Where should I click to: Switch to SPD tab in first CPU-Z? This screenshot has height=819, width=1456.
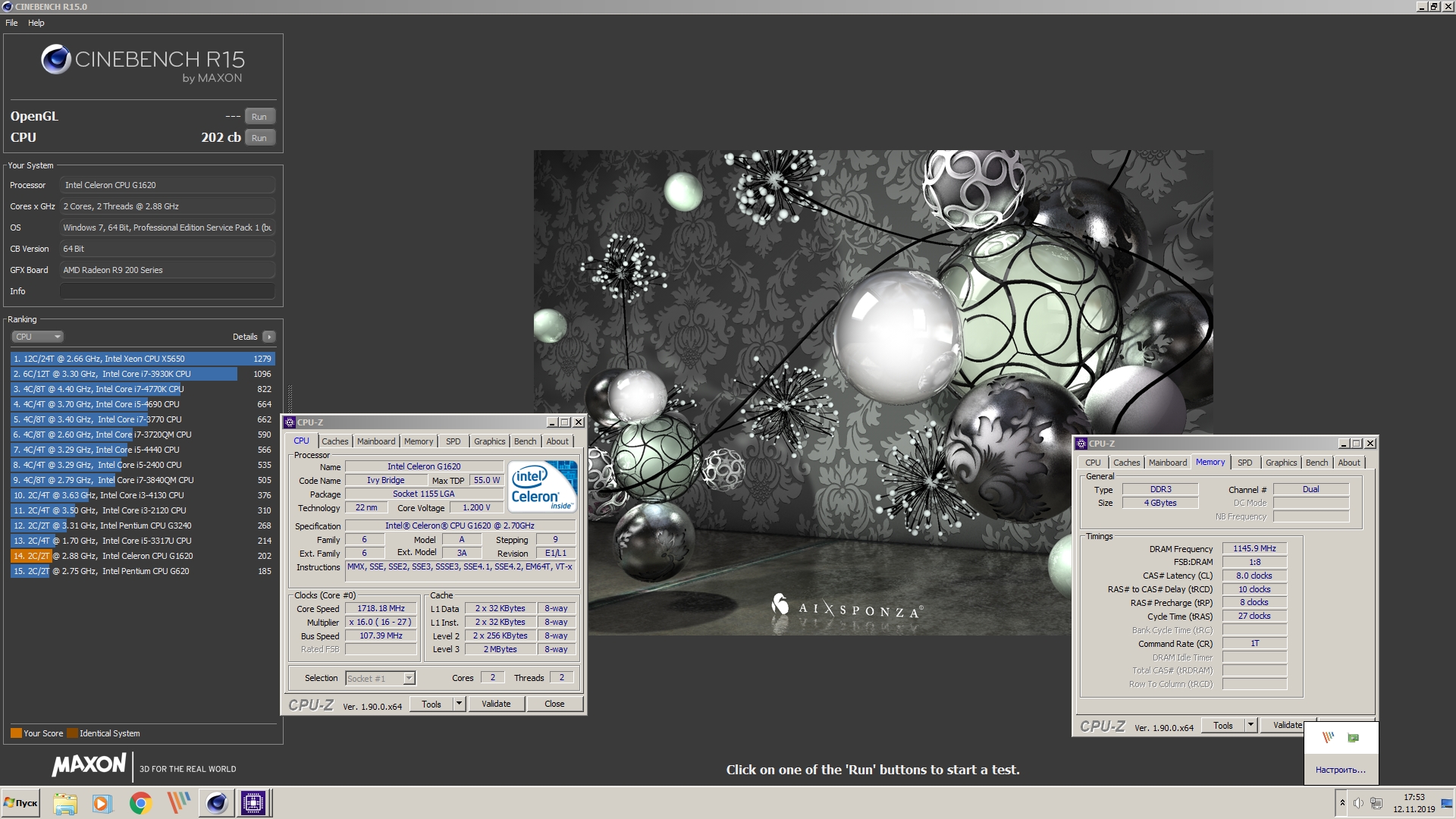click(x=453, y=441)
